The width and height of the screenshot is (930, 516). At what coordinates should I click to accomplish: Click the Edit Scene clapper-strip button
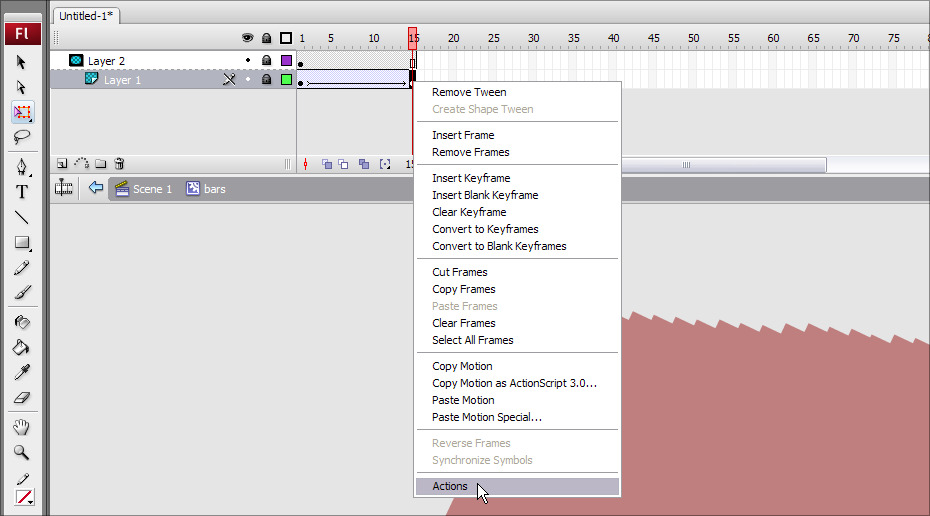[64, 188]
